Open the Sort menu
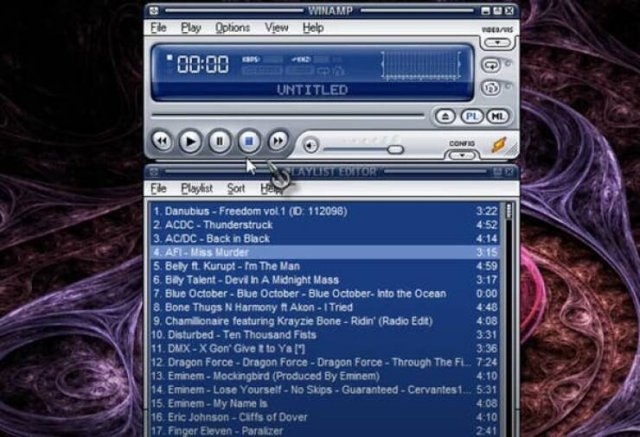Image resolution: width=640 pixels, height=437 pixels. coord(236,189)
